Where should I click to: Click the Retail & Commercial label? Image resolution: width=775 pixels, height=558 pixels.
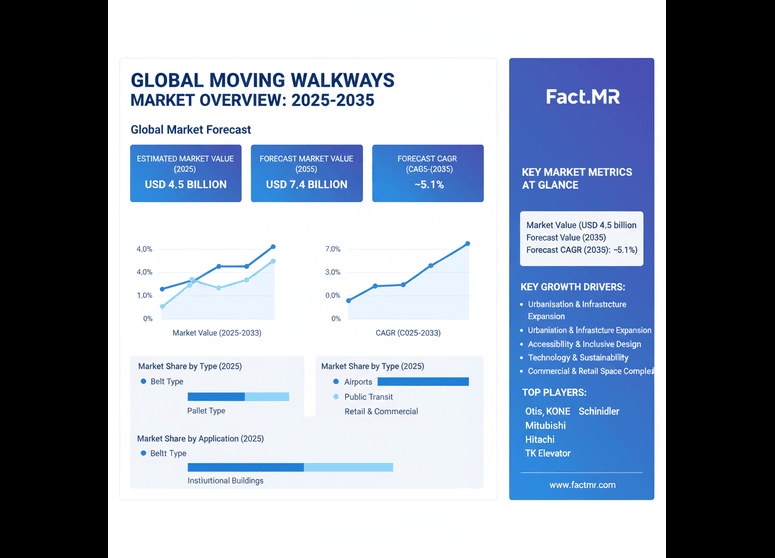pyautogui.click(x=381, y=411)
